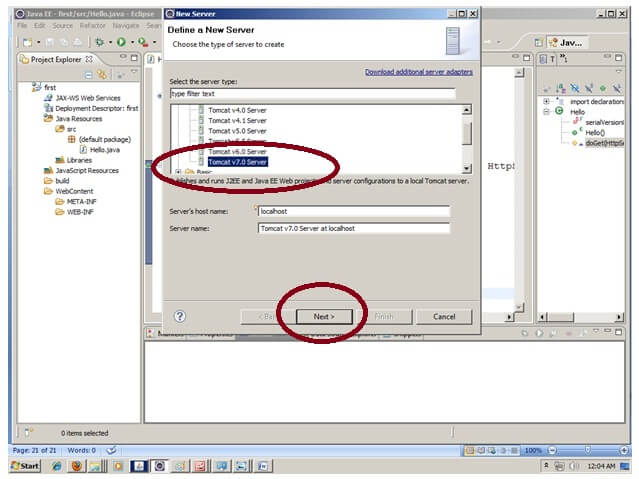Click the Server name text field

pos(354,228)
